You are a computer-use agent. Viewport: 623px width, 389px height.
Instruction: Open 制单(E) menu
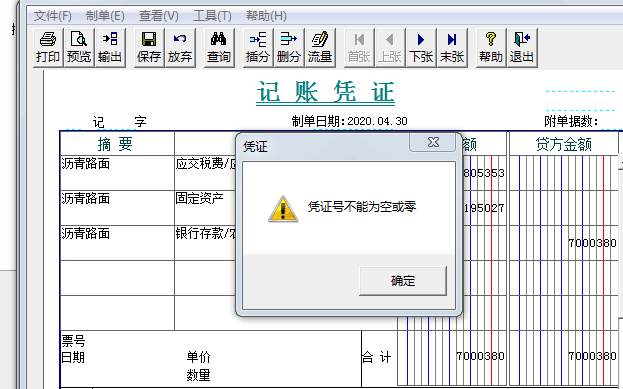coord(105,16)
